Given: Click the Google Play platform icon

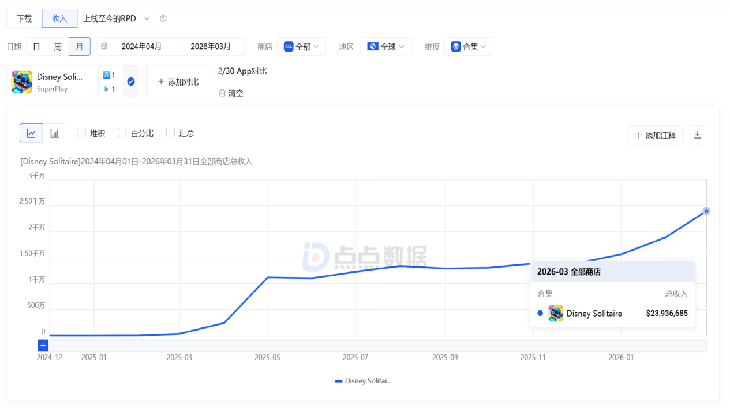Looking at the screenshot, I should click(x=107, y=89).
